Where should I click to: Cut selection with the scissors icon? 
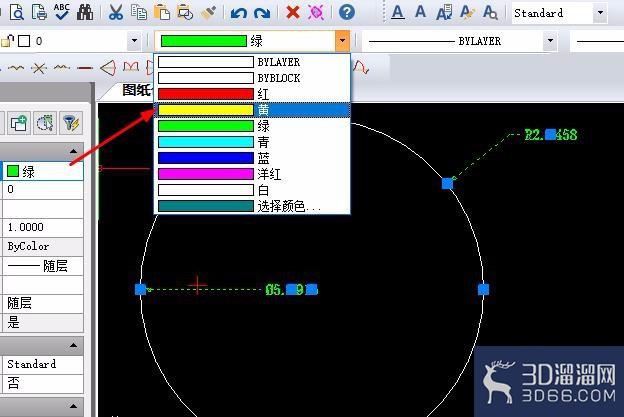pos(115,12)
